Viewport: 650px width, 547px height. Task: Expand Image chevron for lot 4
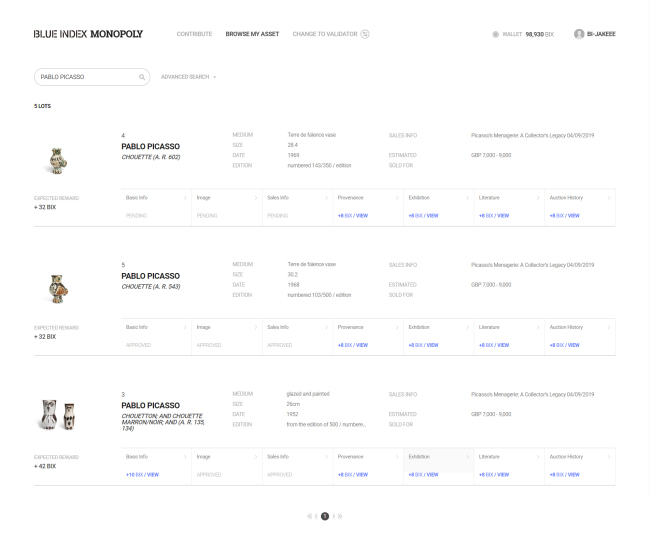click(x=256, y=198)
